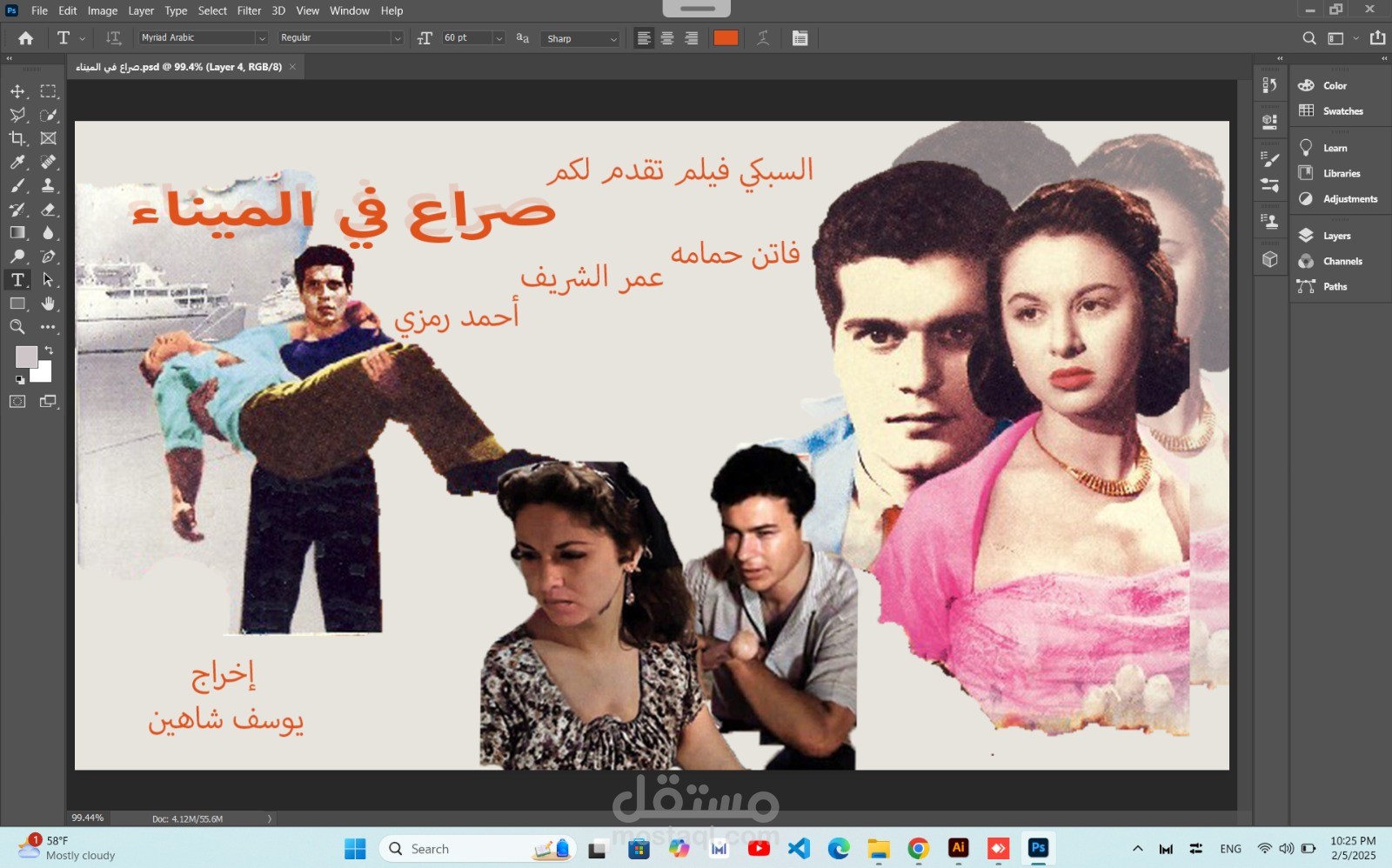Change screen mode from the toolbar
The image size is (1392, 868).
49,402
